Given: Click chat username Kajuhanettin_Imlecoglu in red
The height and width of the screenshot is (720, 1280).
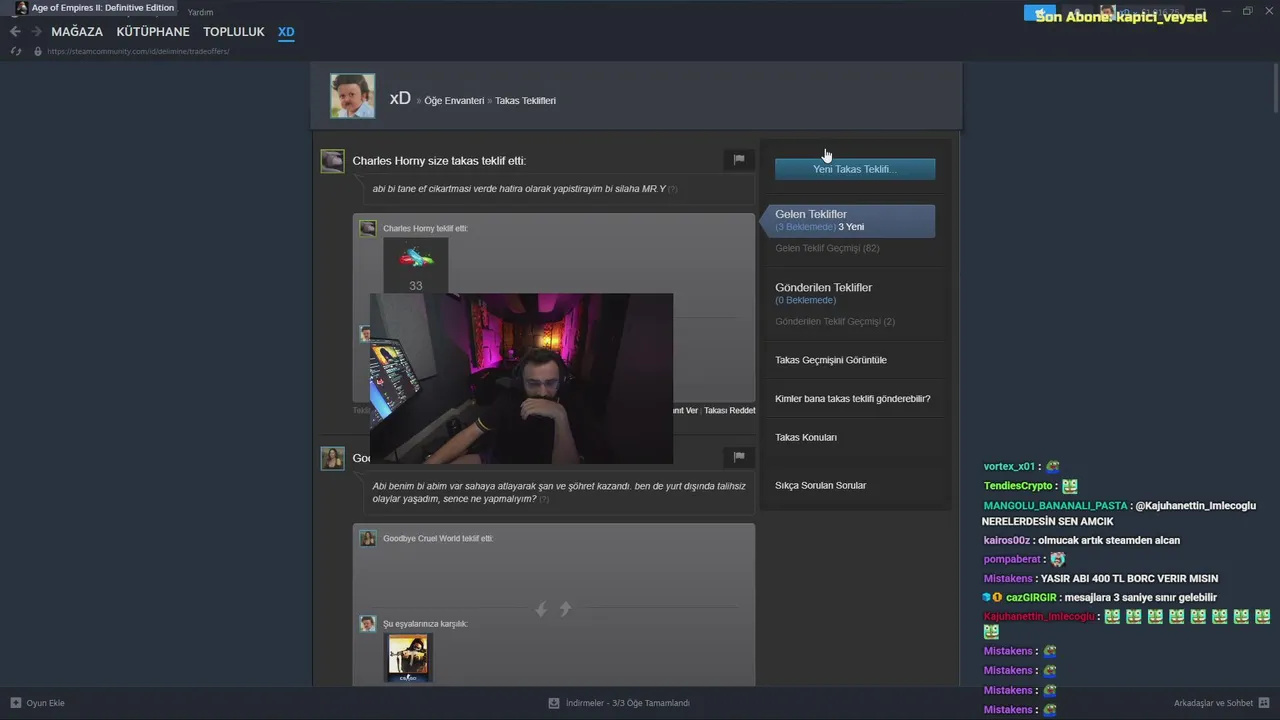Looking at the screenshot, I should coord(1039,617).
